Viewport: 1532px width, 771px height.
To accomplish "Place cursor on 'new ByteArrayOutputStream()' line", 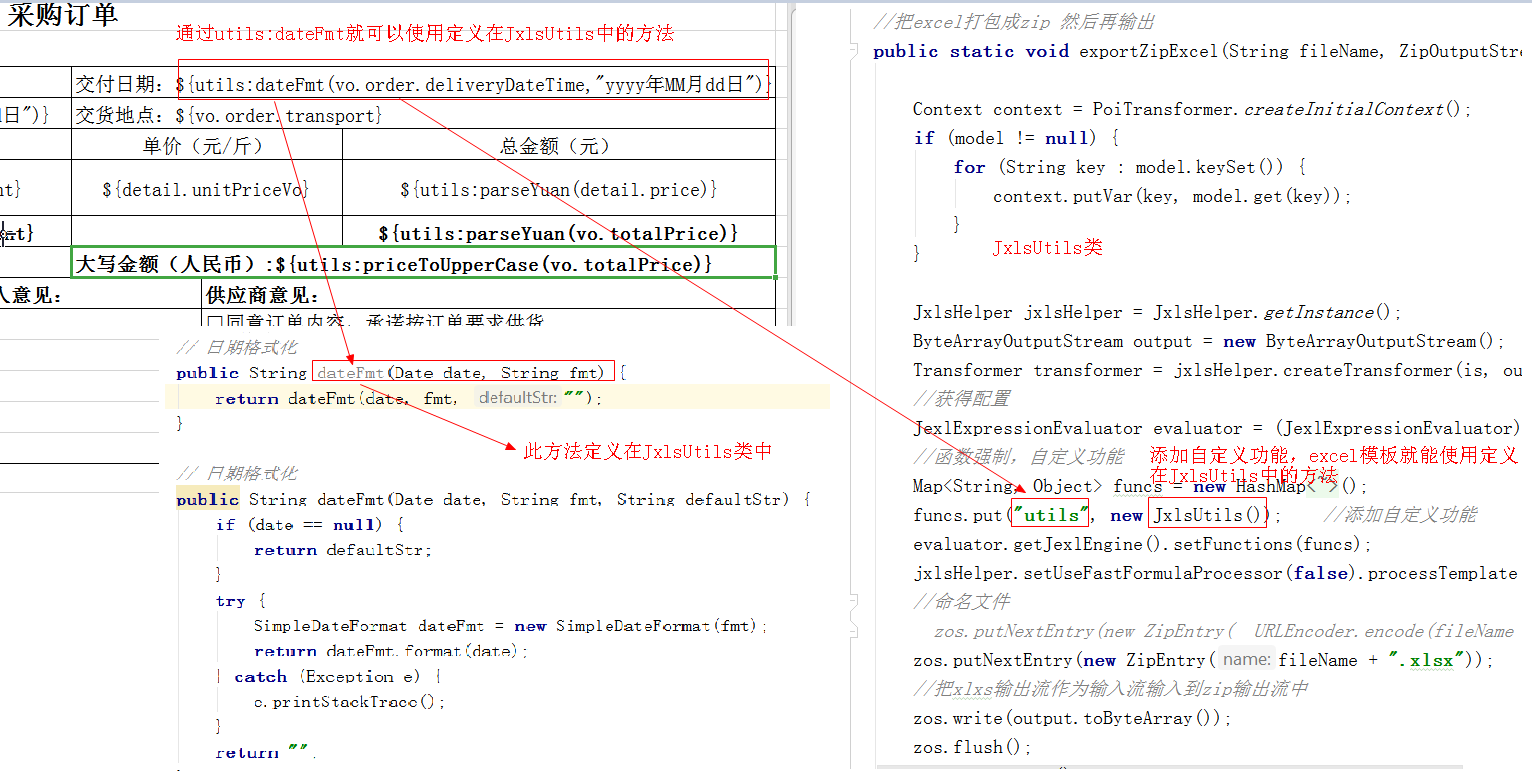I will 1208,341.
